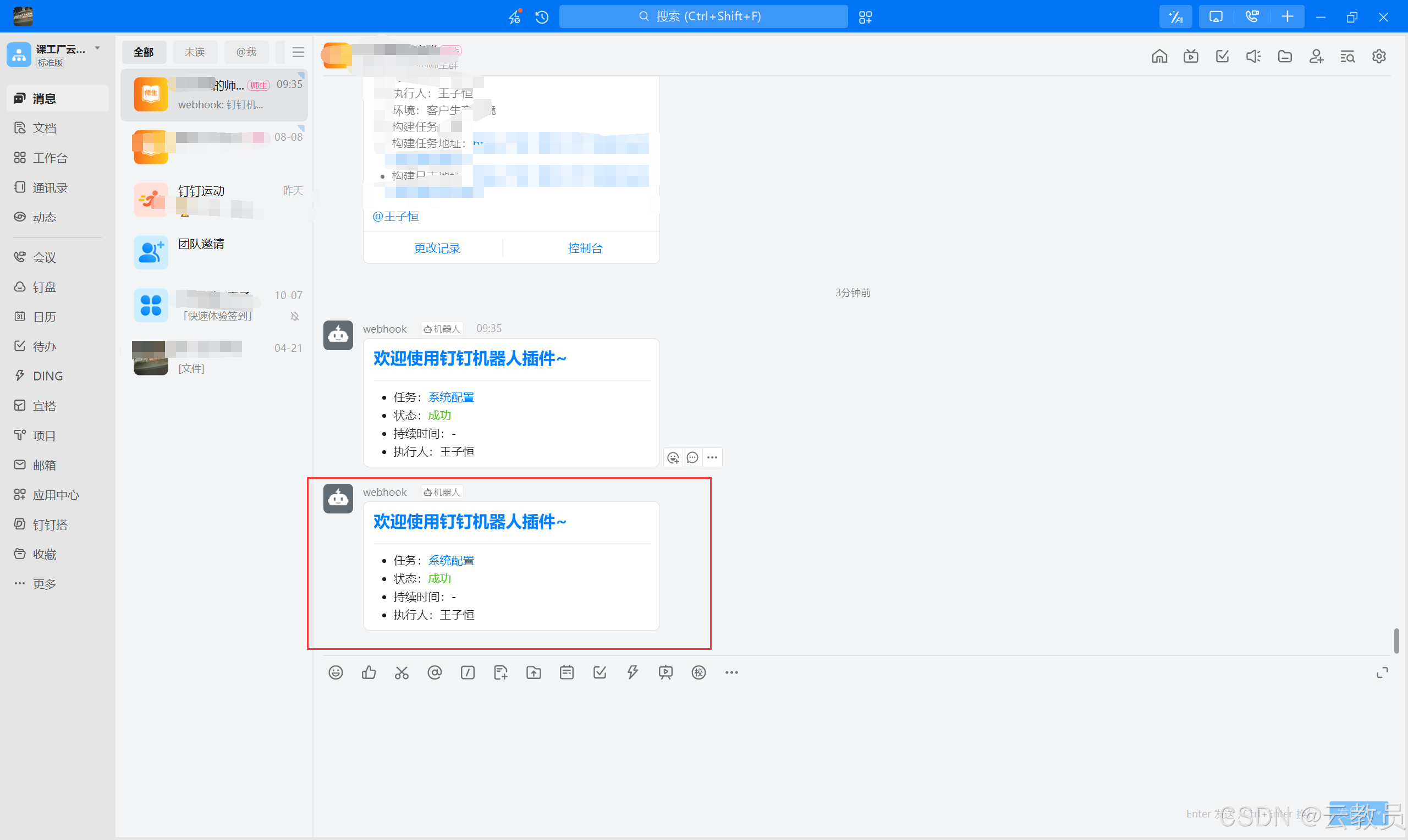Open group home icon in chat header
The height and width of the screenshot is (840, 1408).
pos(1159,56)
